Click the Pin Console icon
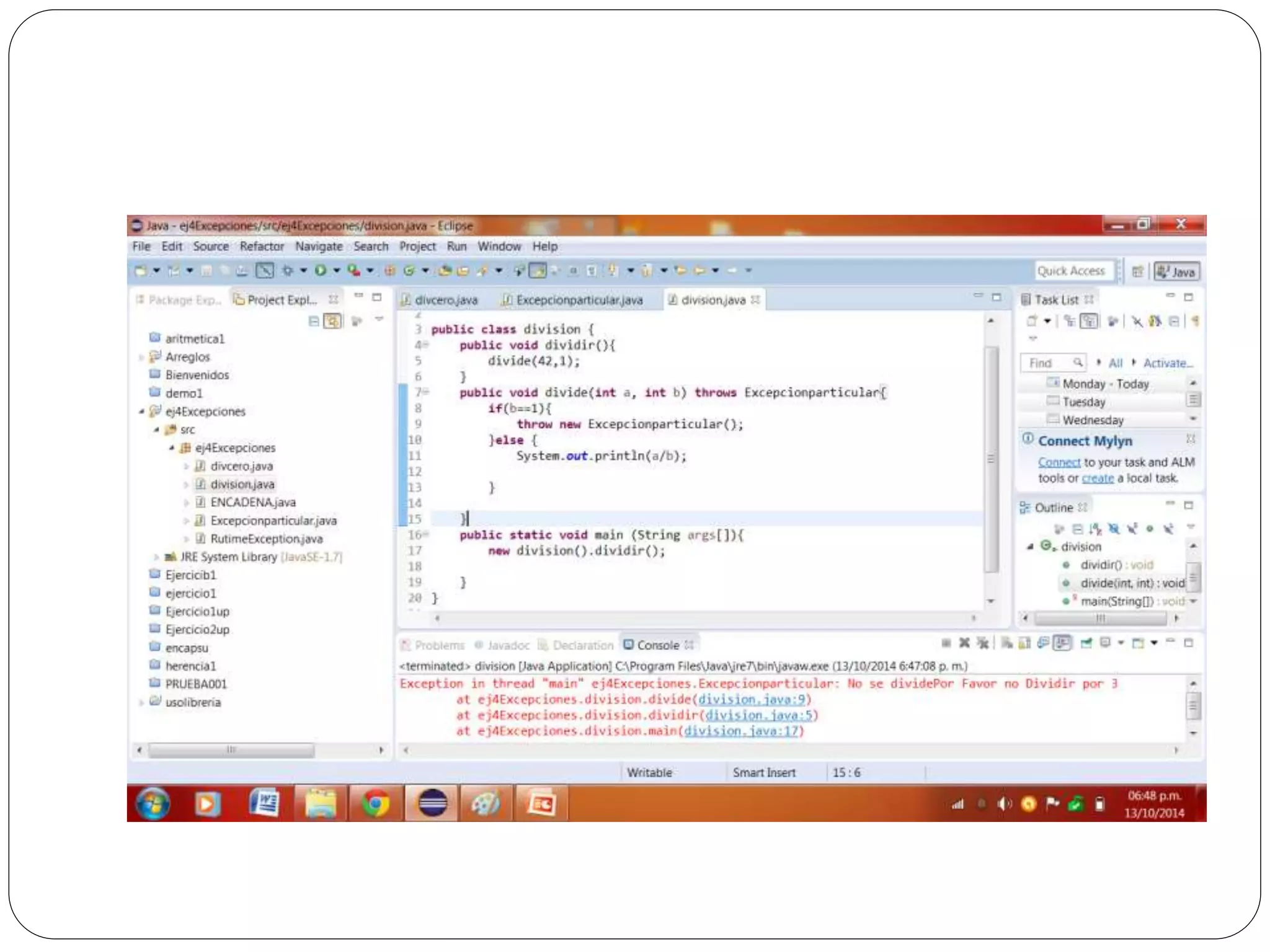The height and width of the screenshot is (952, 1270). (x=1086, y=643)
